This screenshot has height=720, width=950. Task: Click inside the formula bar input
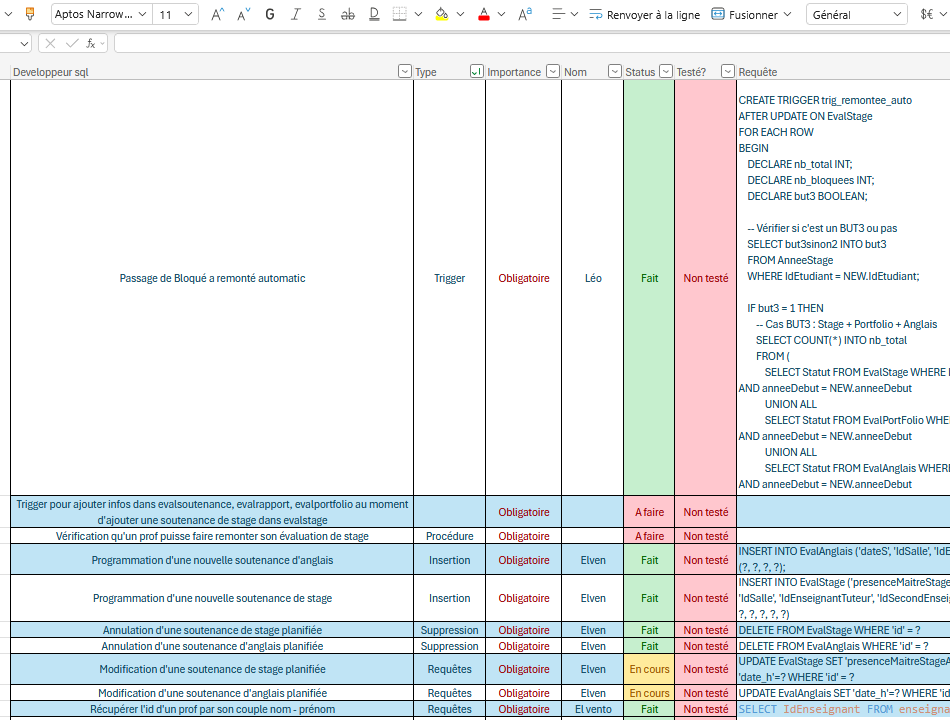(532, 43)
